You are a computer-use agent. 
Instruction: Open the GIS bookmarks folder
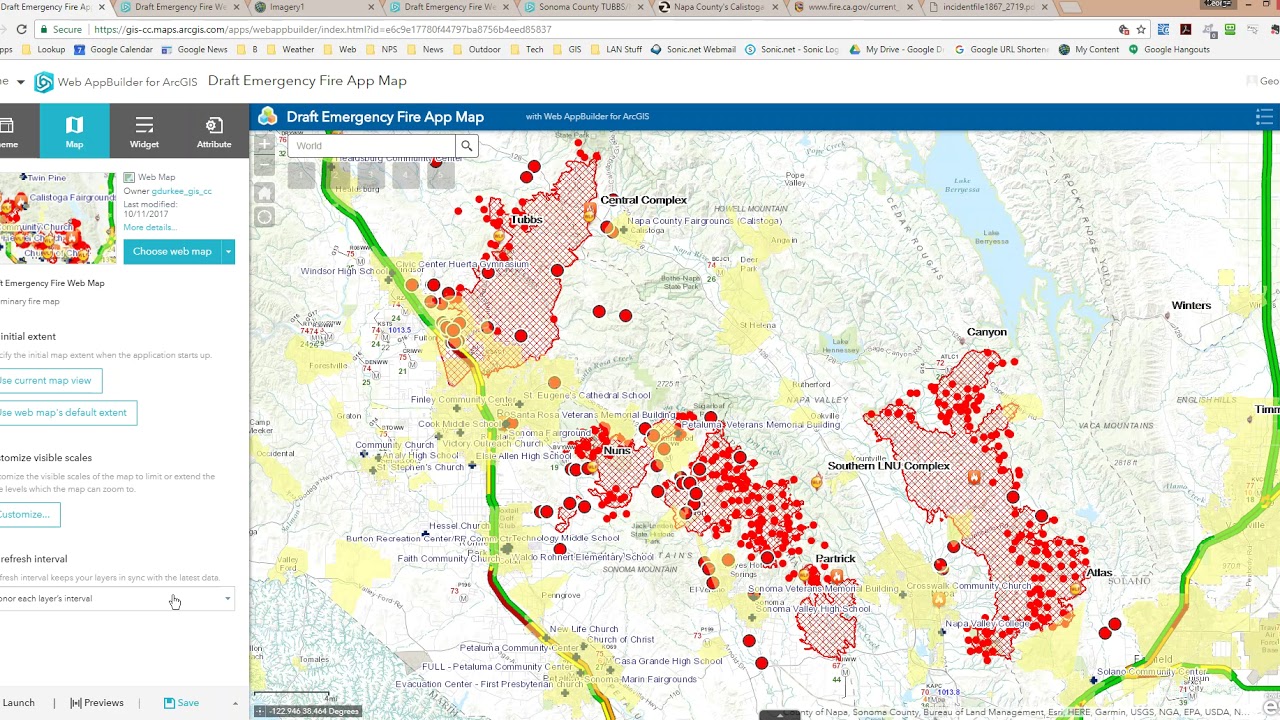pyautogui.click(x=567, y=49)
